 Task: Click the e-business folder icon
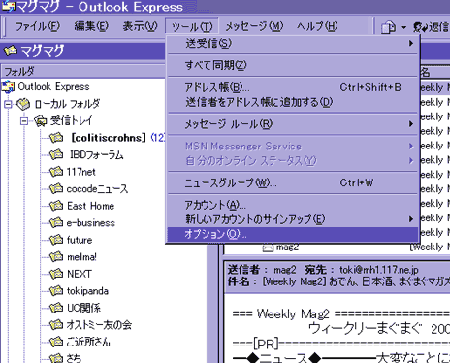coord(56,223)
